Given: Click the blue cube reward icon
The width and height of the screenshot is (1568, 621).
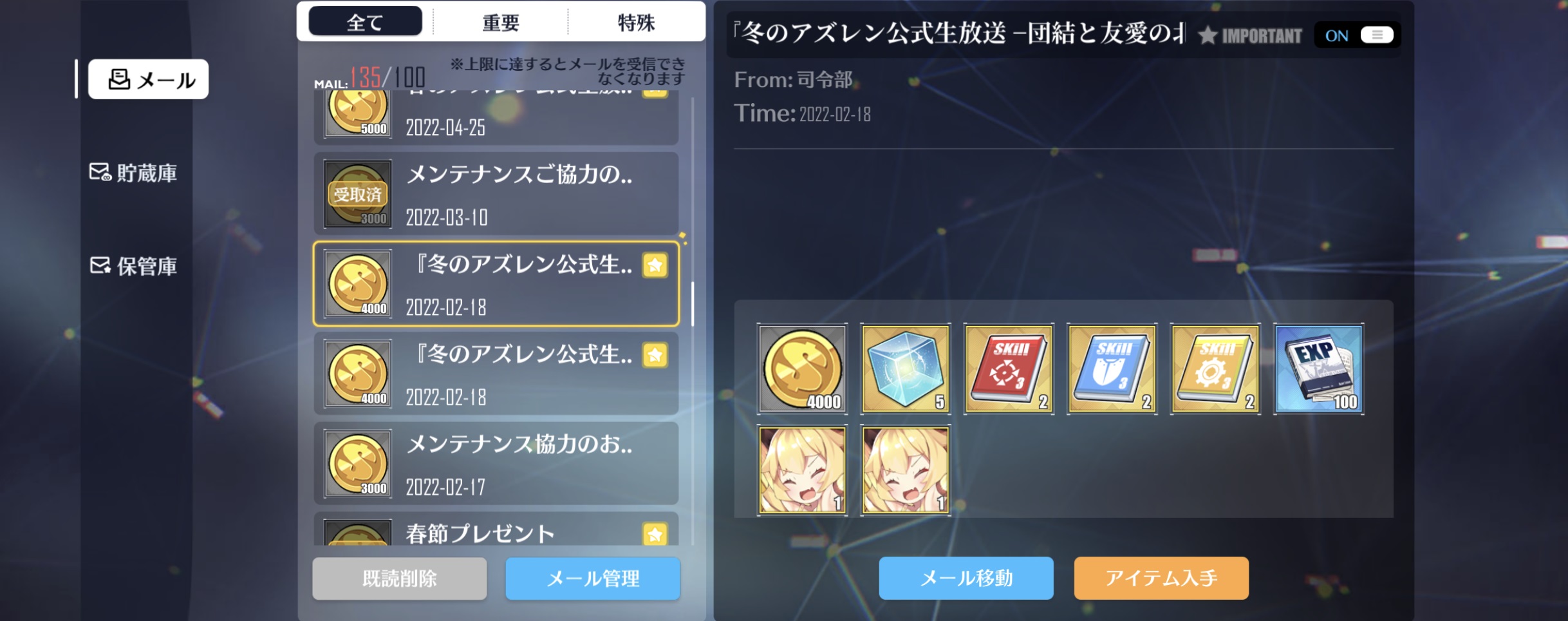Looking at the screenshot, I should click(x=905, y=368).
